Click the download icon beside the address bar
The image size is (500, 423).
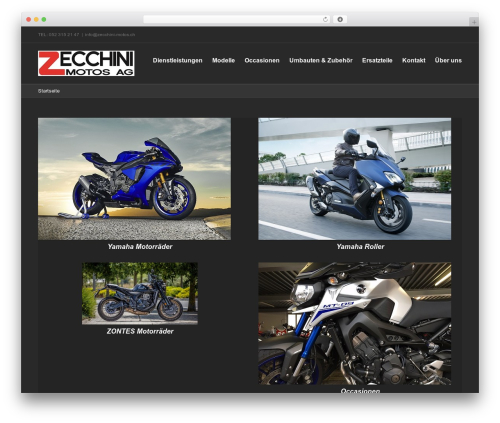click(340, 20)
